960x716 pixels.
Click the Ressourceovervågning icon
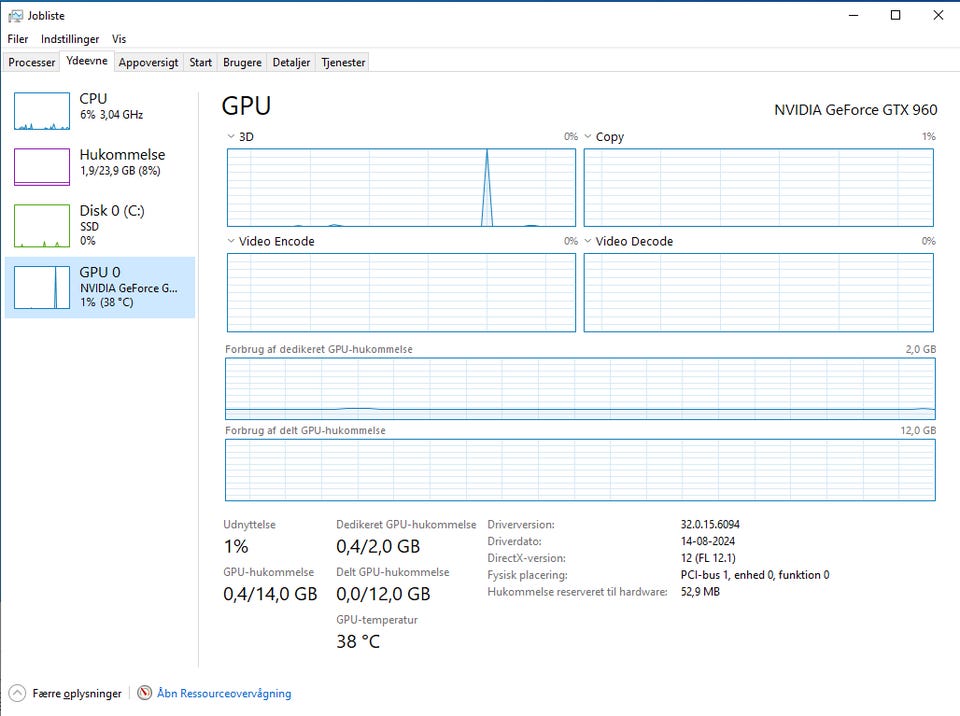145,693
